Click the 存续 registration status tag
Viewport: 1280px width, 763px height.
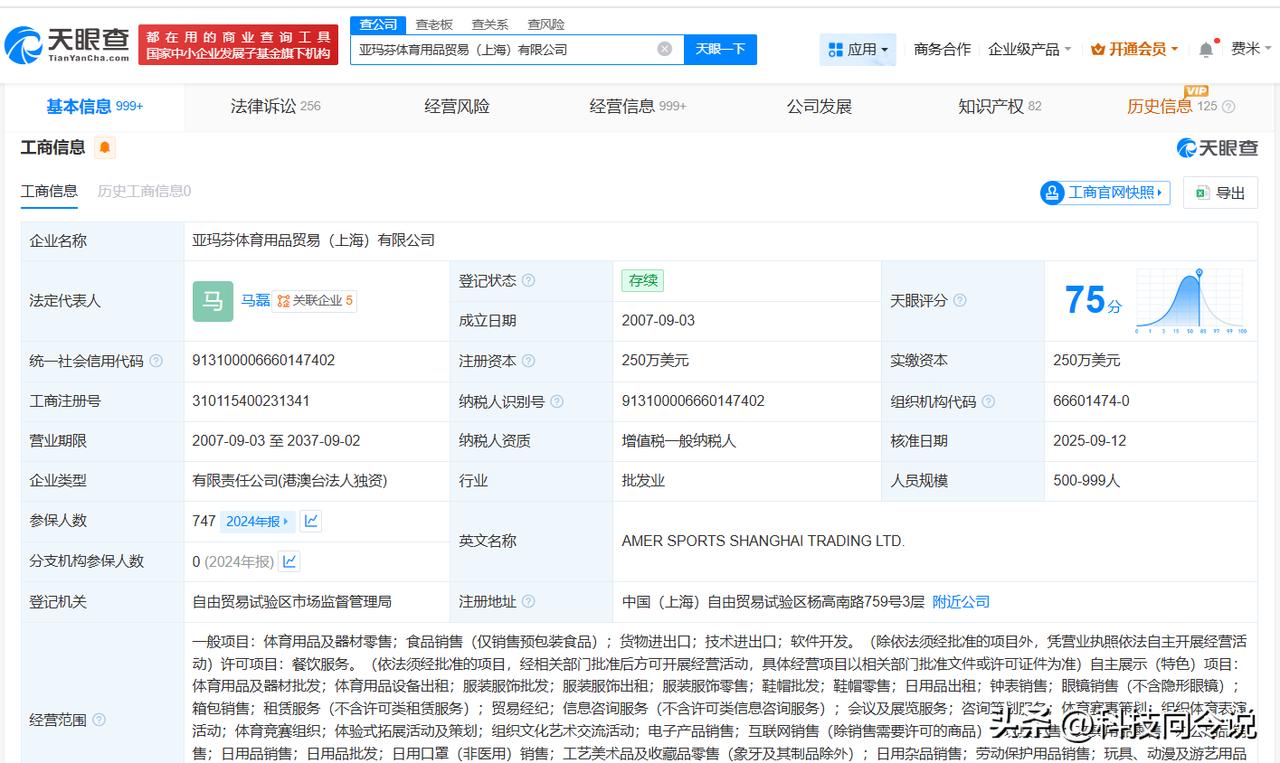(x=643, y=281)
